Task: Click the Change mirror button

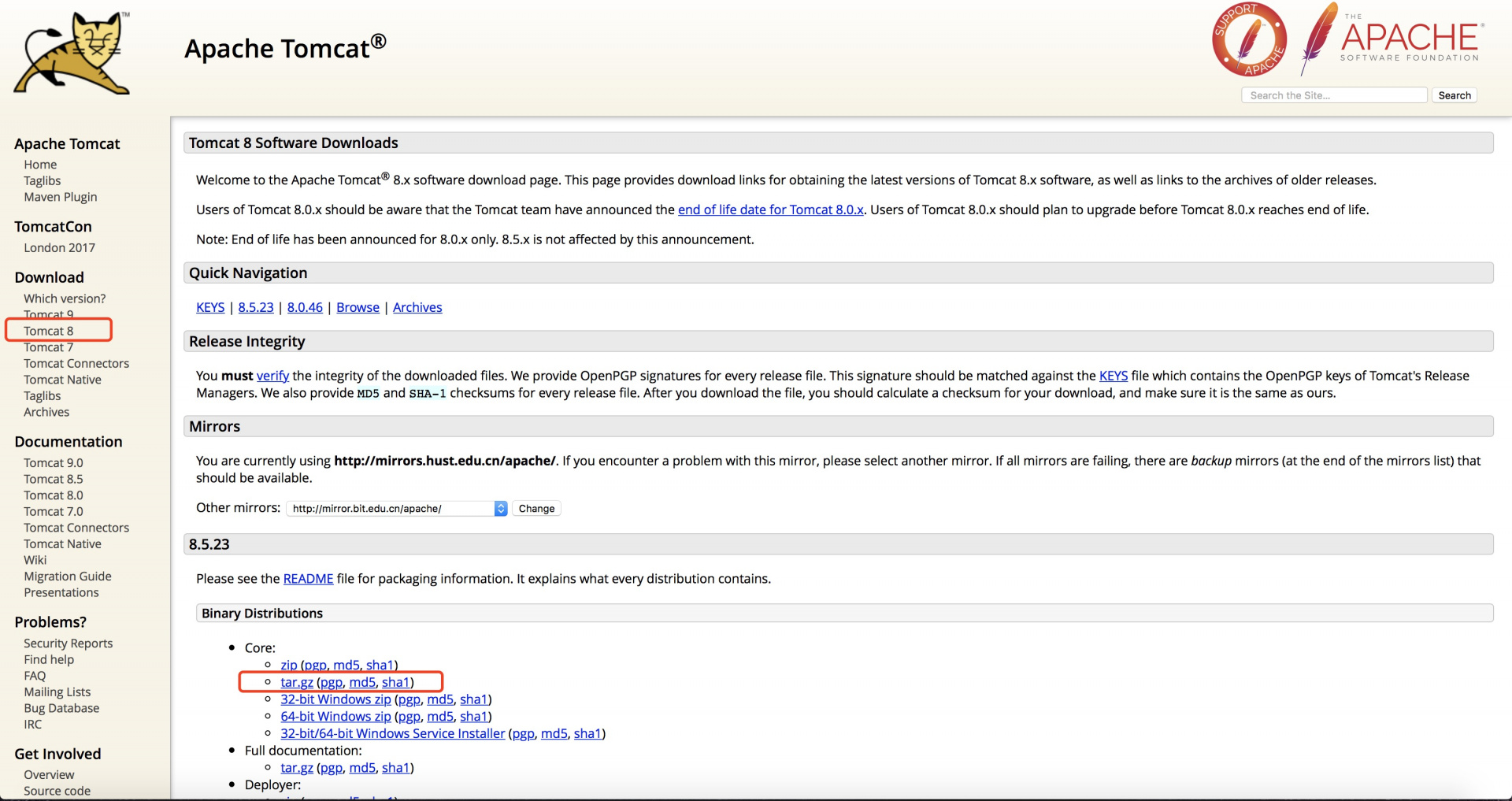Action: [536, 509]
